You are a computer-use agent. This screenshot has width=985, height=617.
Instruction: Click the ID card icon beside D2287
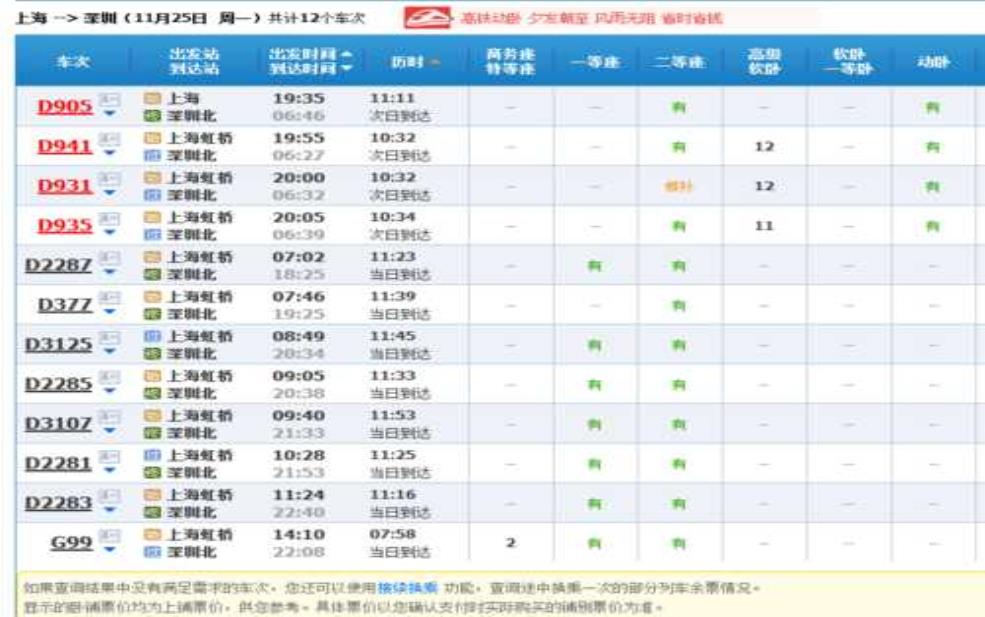click(x=110, y=258)
